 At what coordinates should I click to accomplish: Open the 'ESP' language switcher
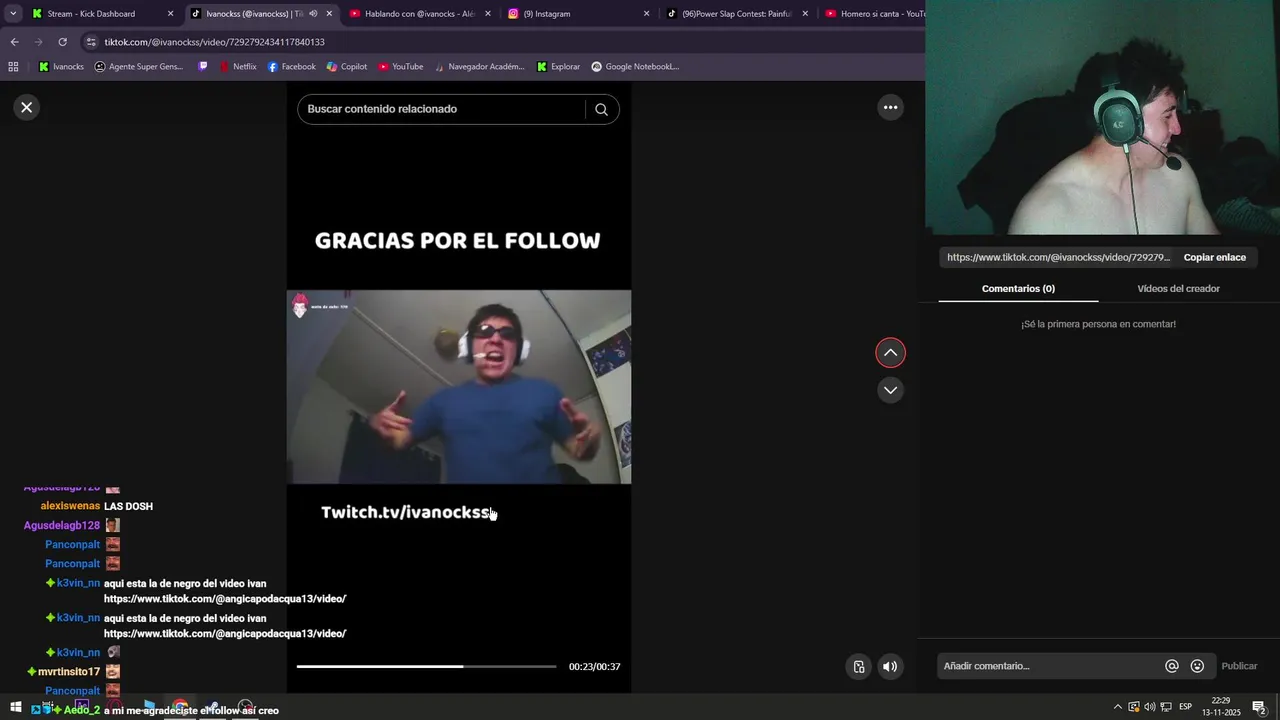[1185, 707]
